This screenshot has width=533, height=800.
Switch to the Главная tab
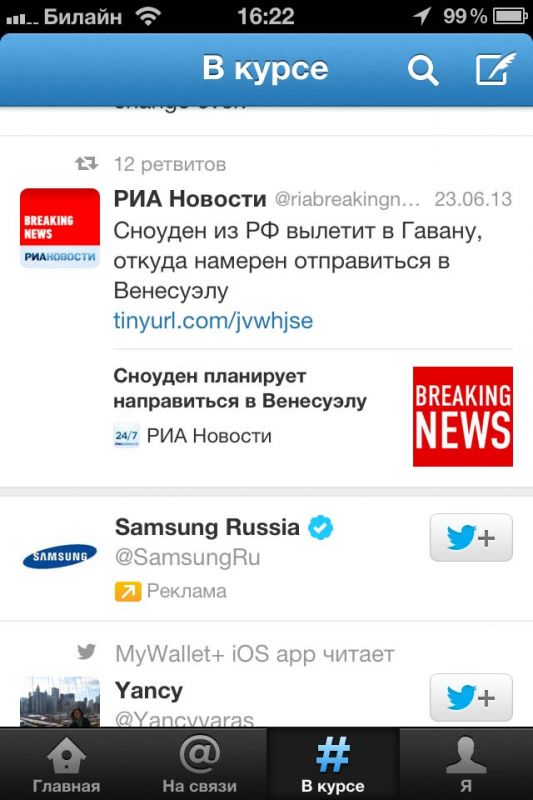(x=66, y=764)
